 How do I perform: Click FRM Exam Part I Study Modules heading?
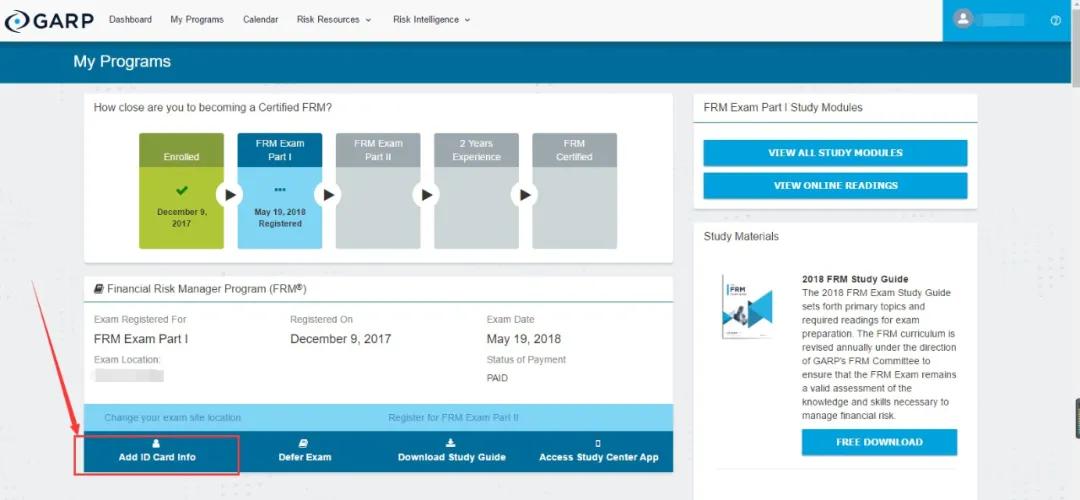click(x=783, y=107)
